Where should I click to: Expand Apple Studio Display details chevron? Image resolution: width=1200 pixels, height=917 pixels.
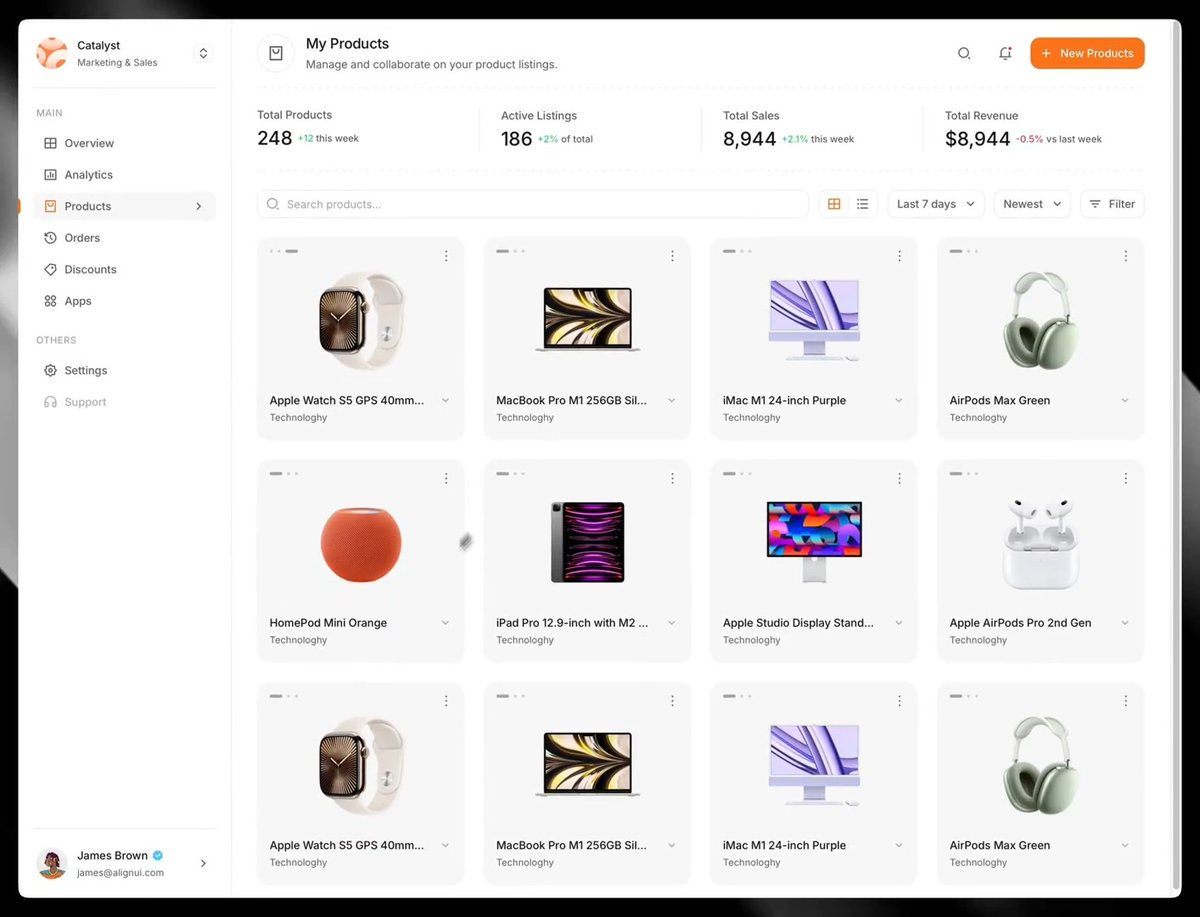point(899,623)
